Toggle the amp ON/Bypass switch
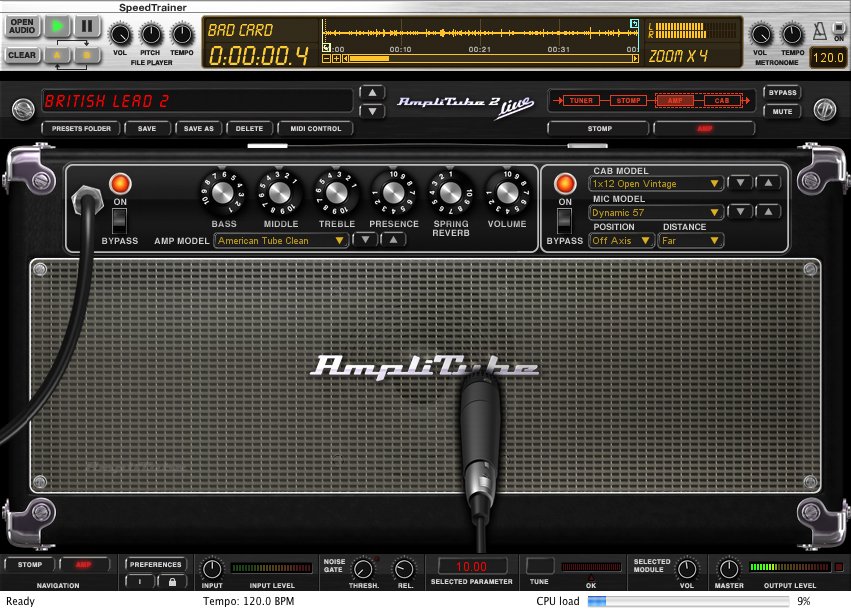Viewport: 851px width, 613px height. (x=119, y=221)
